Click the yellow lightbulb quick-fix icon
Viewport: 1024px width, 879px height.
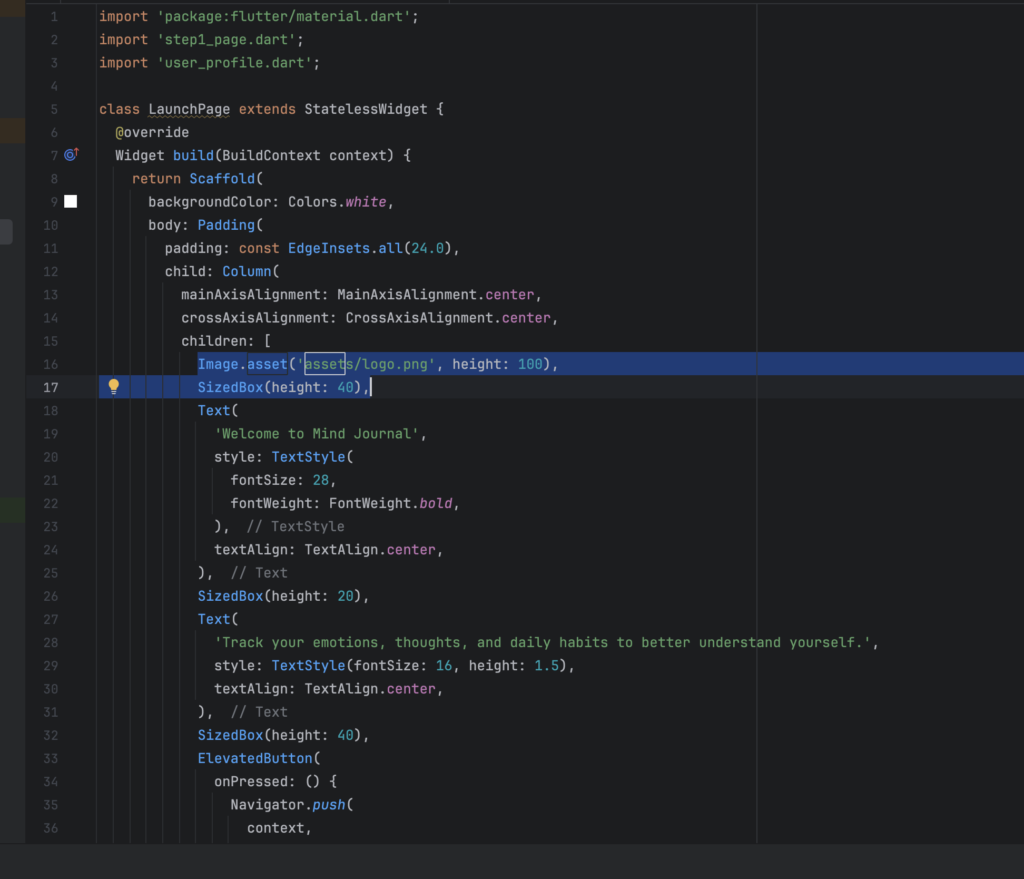tap(114, 387)
